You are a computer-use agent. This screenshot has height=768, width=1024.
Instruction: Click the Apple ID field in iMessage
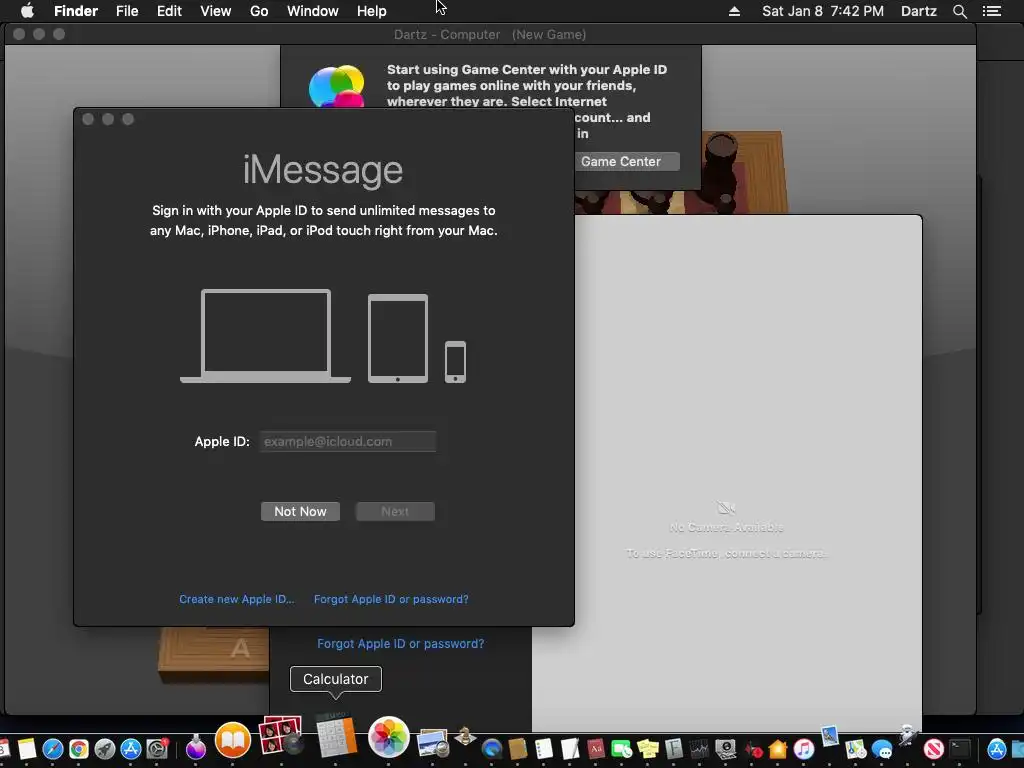(347, 441)
